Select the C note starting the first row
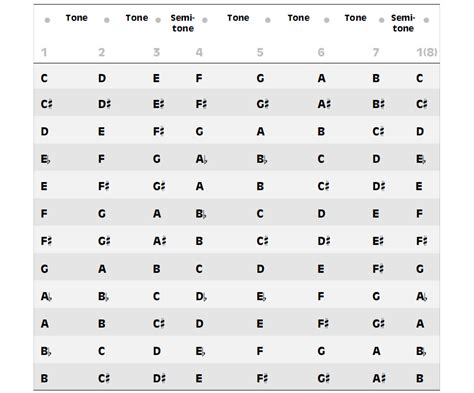 [x=44, y=78]
